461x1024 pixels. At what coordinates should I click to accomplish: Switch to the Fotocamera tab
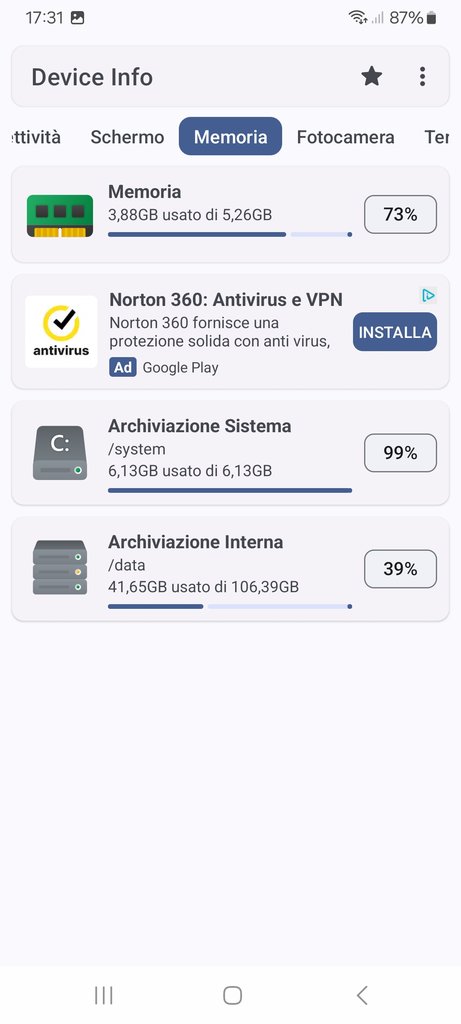coord(345,137)
